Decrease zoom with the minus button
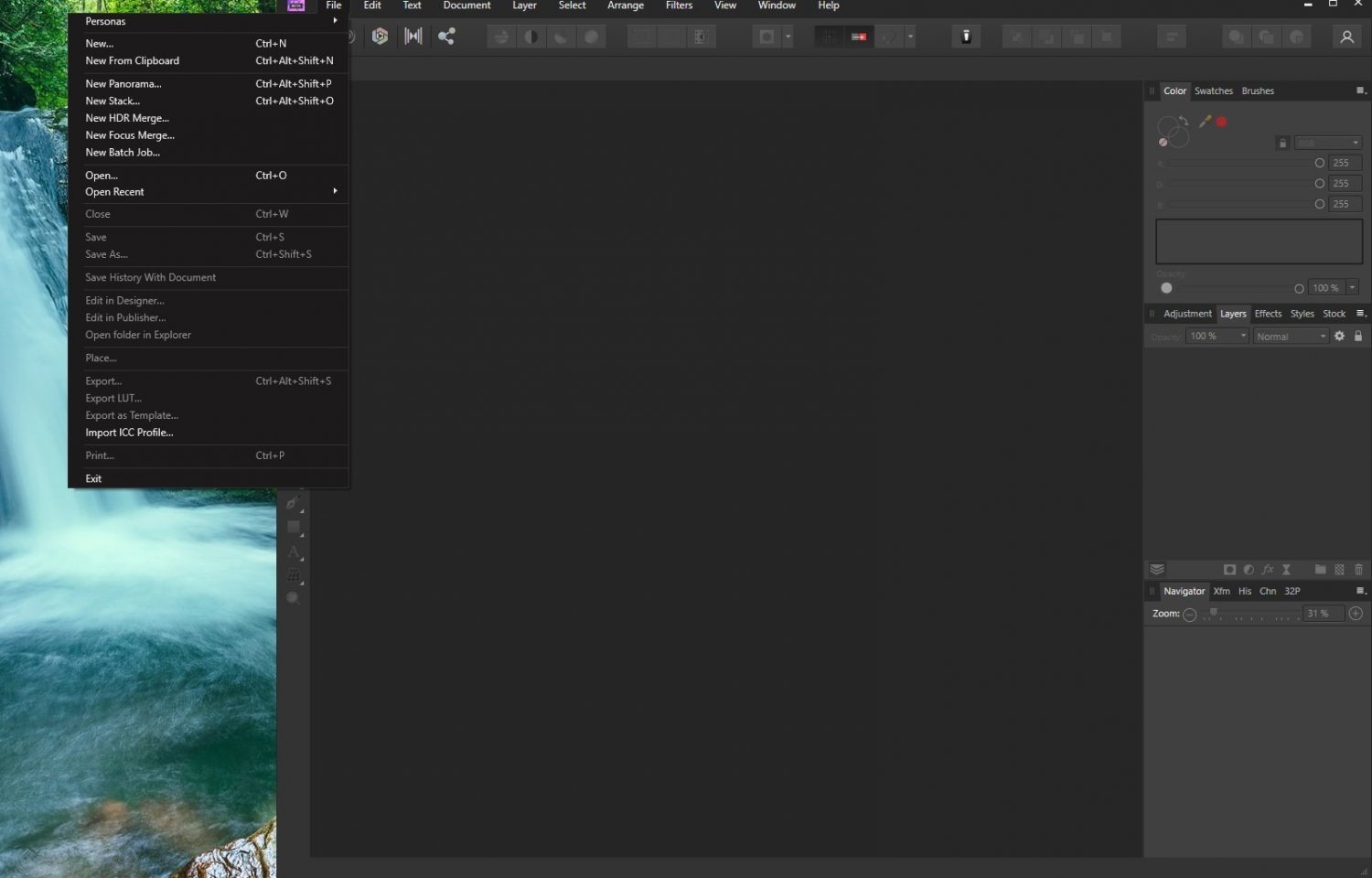Screen dimensions: 1372x878 tap(1190, 614)
